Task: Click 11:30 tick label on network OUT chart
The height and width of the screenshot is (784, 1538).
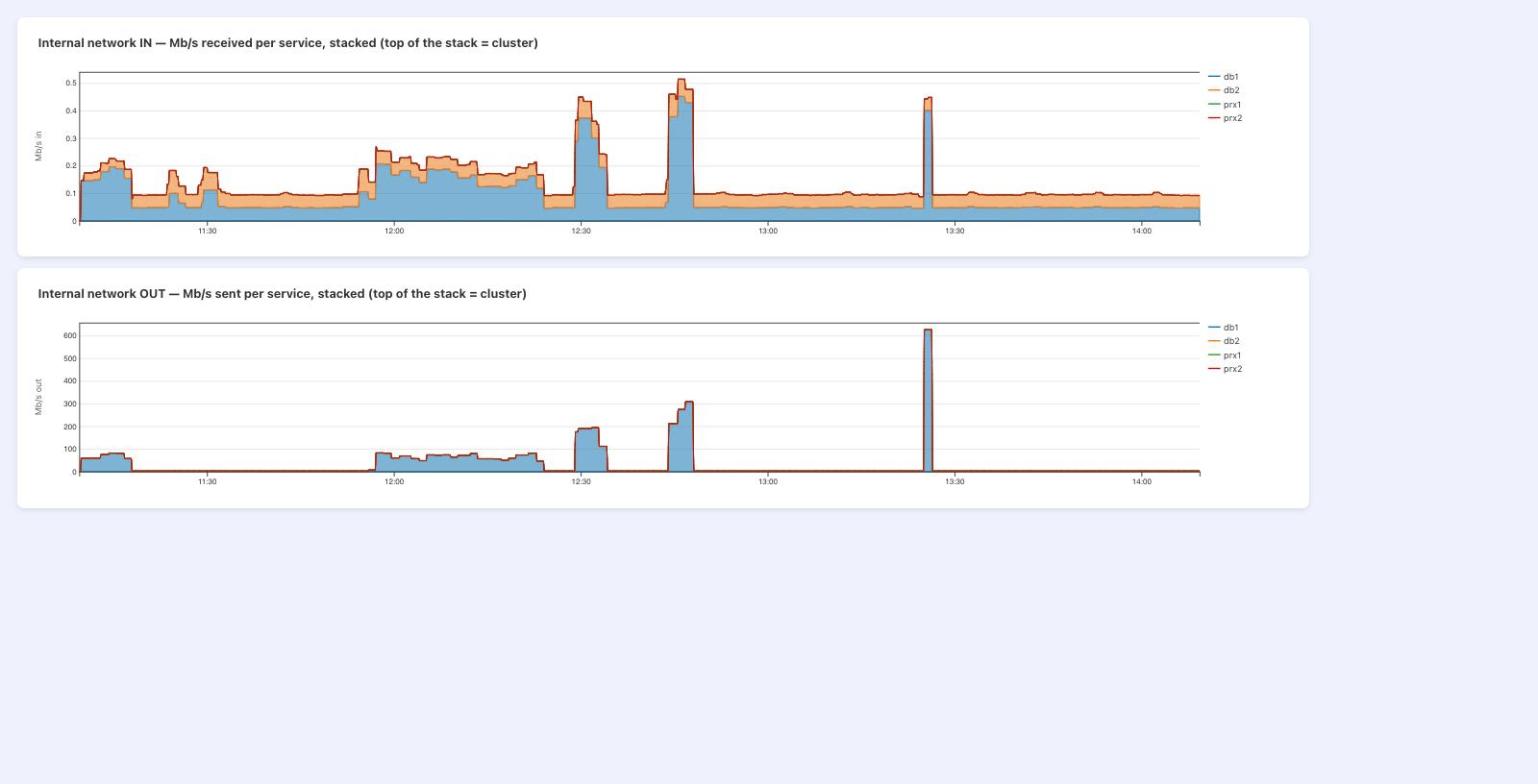Action: [x=207, y=482]
